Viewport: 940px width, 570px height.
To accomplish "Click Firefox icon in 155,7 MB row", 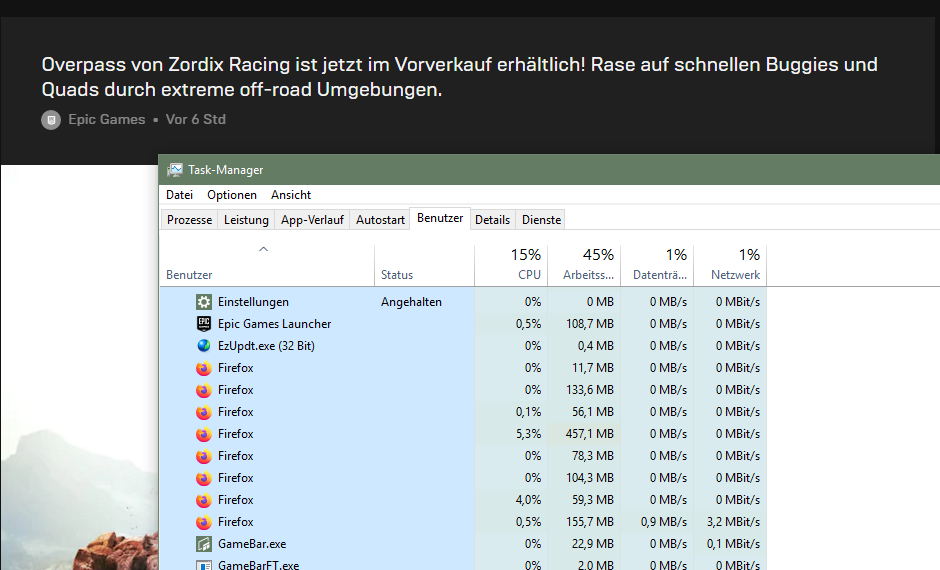I will 204,522.
